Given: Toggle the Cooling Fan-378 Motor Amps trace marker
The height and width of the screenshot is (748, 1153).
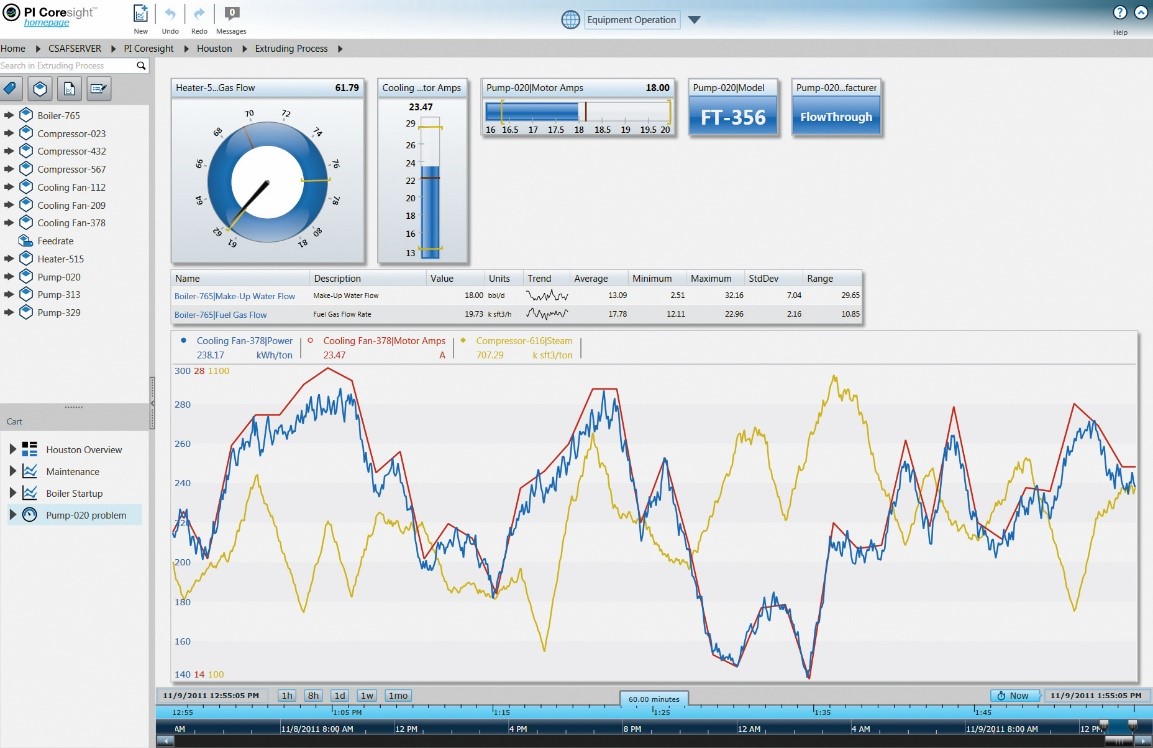Looking at the screenshot, I should point(311,341).
